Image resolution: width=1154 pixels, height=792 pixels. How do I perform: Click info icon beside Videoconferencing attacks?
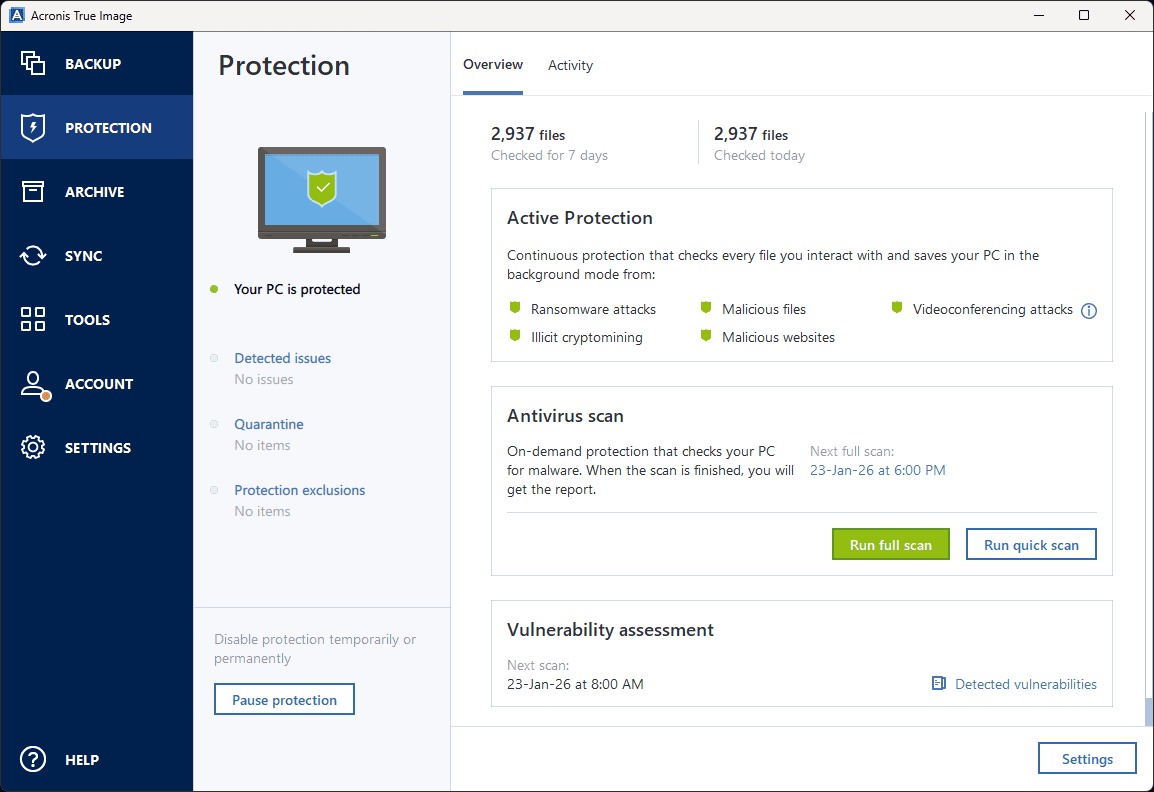pos(1089,311)
